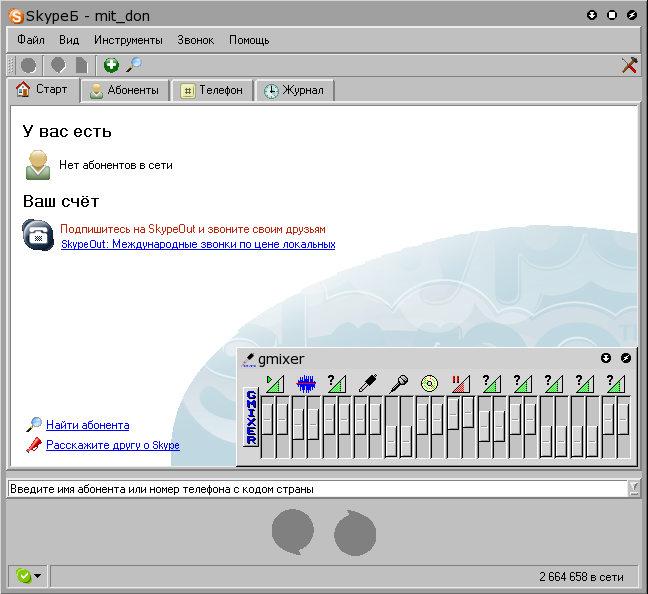Viewport: 648px width, 594px height.
Task: Switch to the Старт tab
Action: 43,89
